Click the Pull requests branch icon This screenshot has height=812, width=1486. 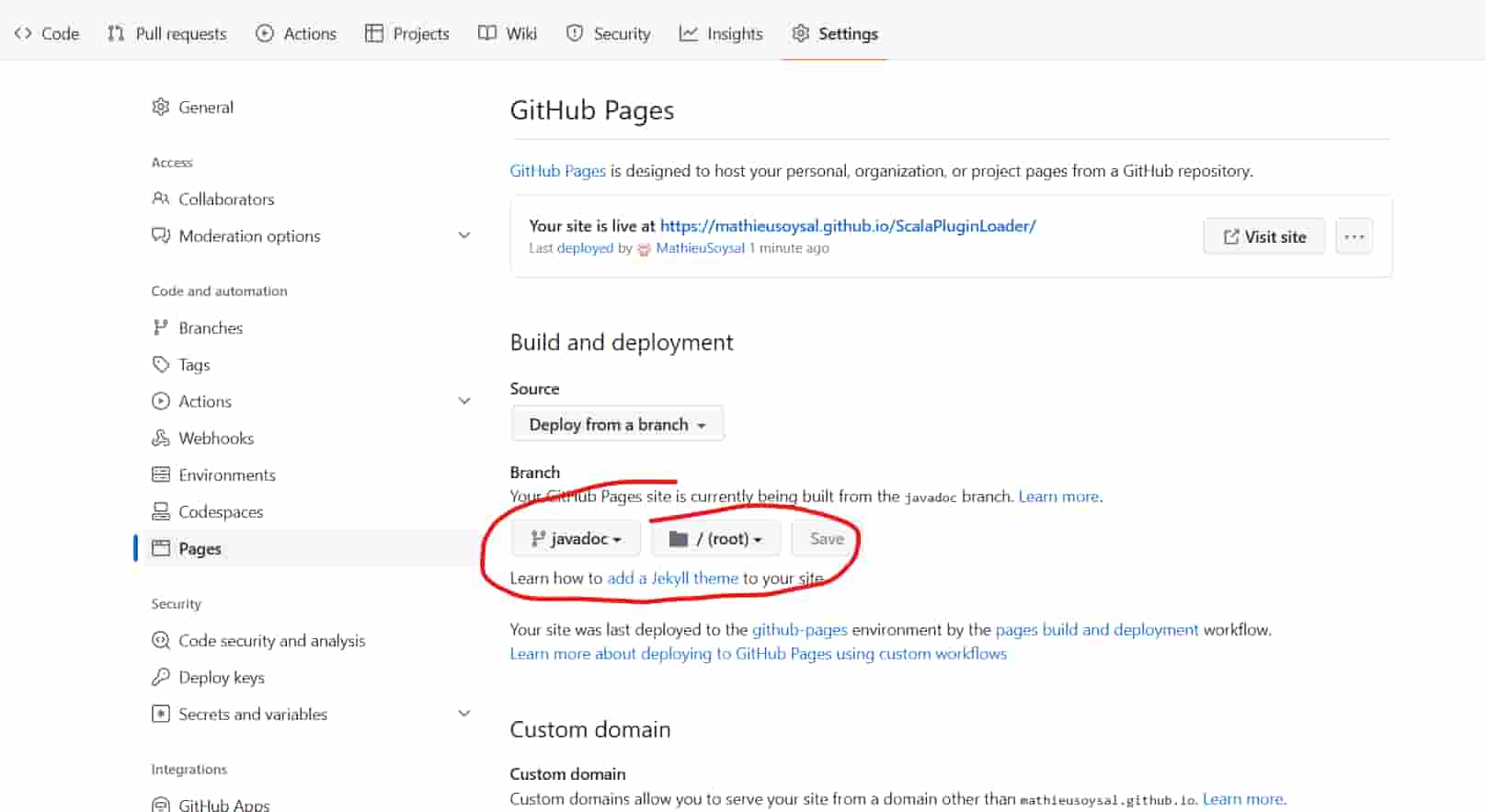(x=116, y=34)
